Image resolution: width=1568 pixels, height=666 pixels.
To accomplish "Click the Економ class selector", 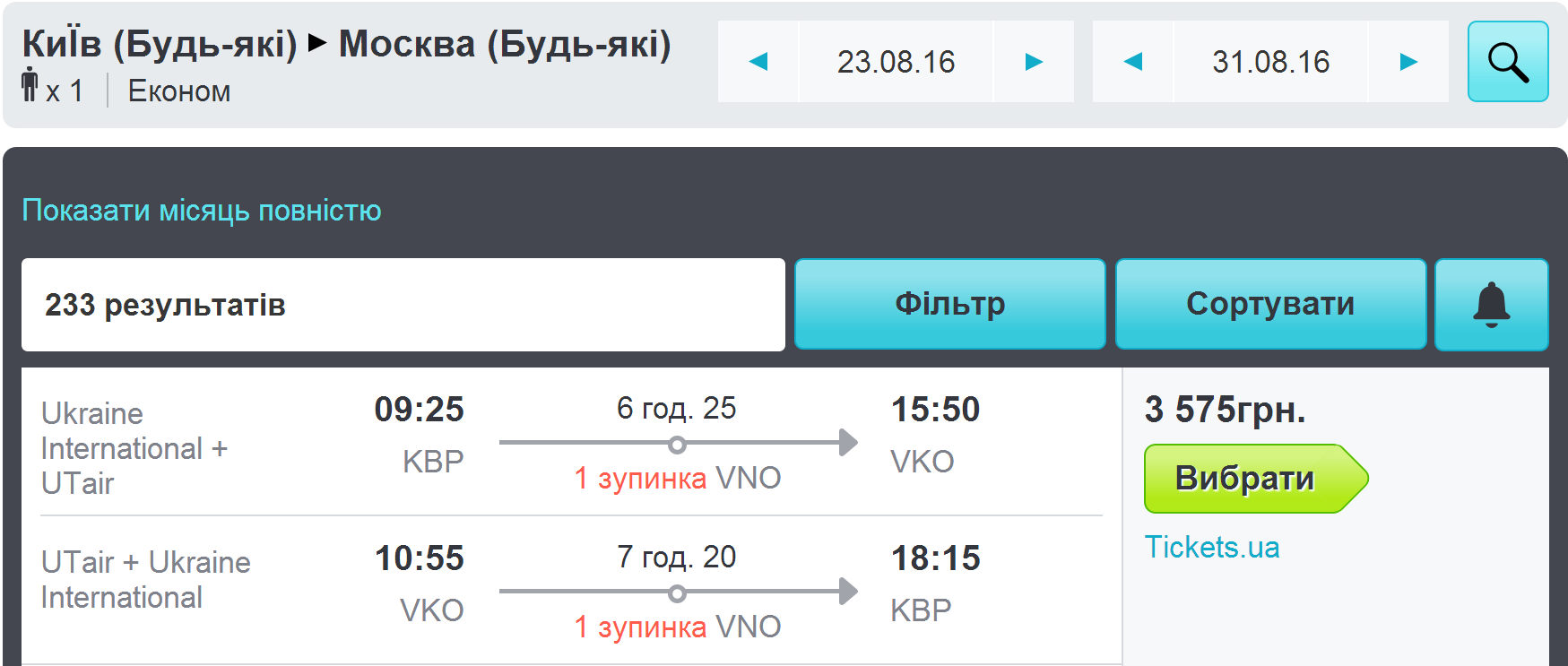I will [179, 91].
